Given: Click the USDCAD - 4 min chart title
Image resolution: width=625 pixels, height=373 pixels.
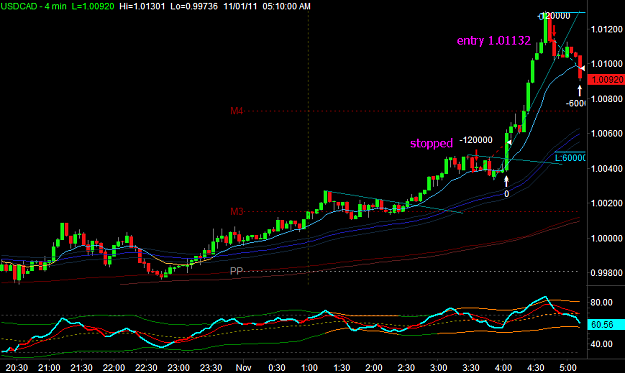Looking at the screenshot, I should [34, 6].
